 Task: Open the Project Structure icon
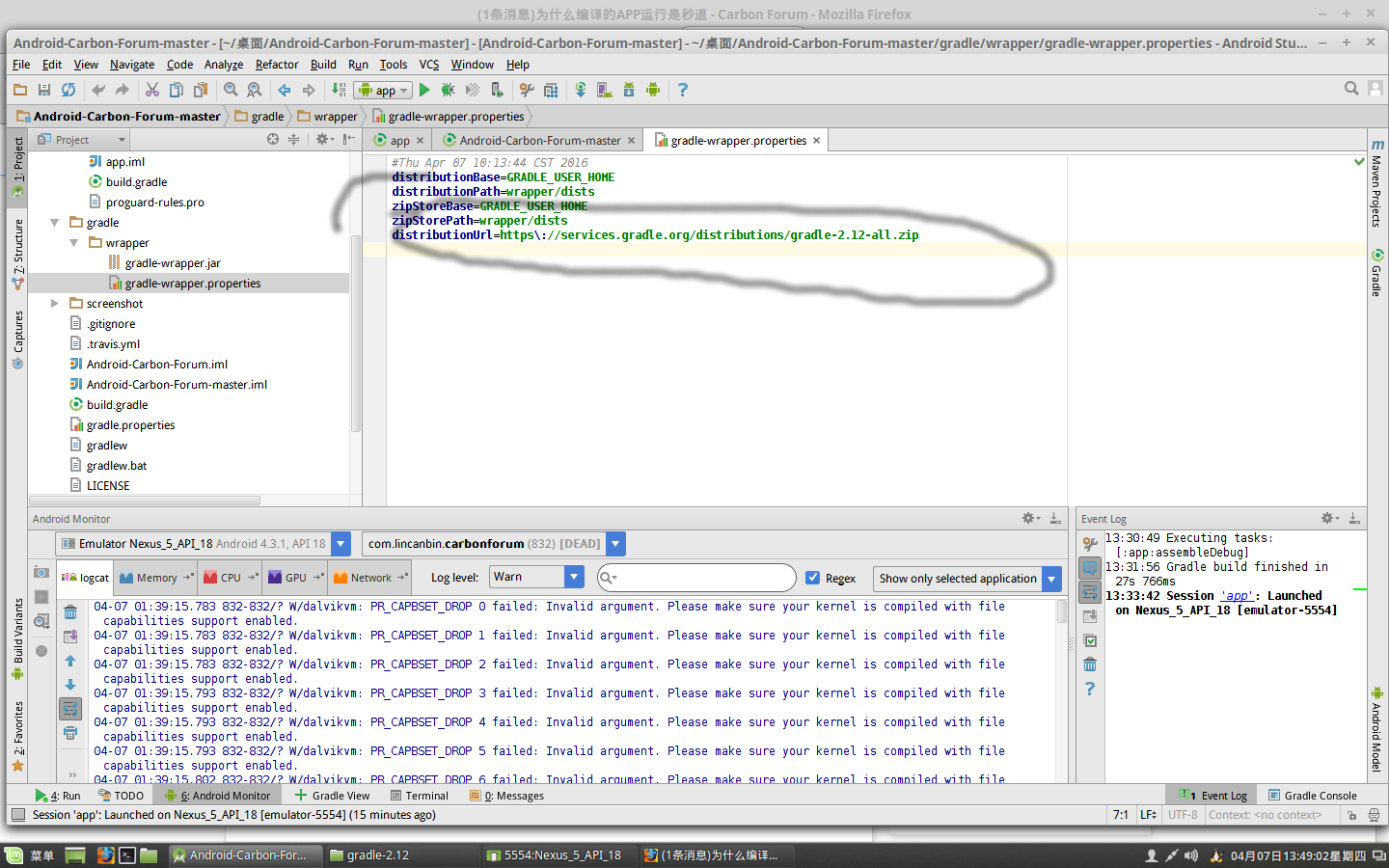pyautogui.click(x=551, y=90)
